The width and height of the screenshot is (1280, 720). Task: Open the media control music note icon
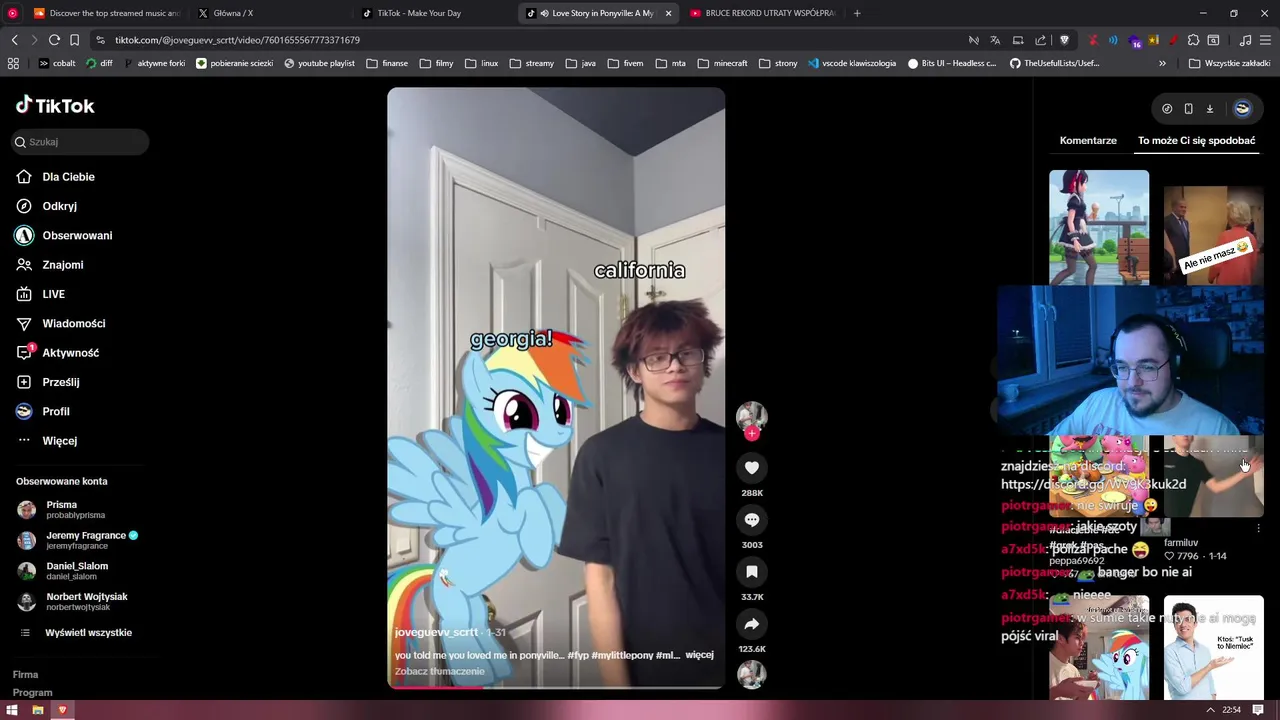(x=1245, y=40)
